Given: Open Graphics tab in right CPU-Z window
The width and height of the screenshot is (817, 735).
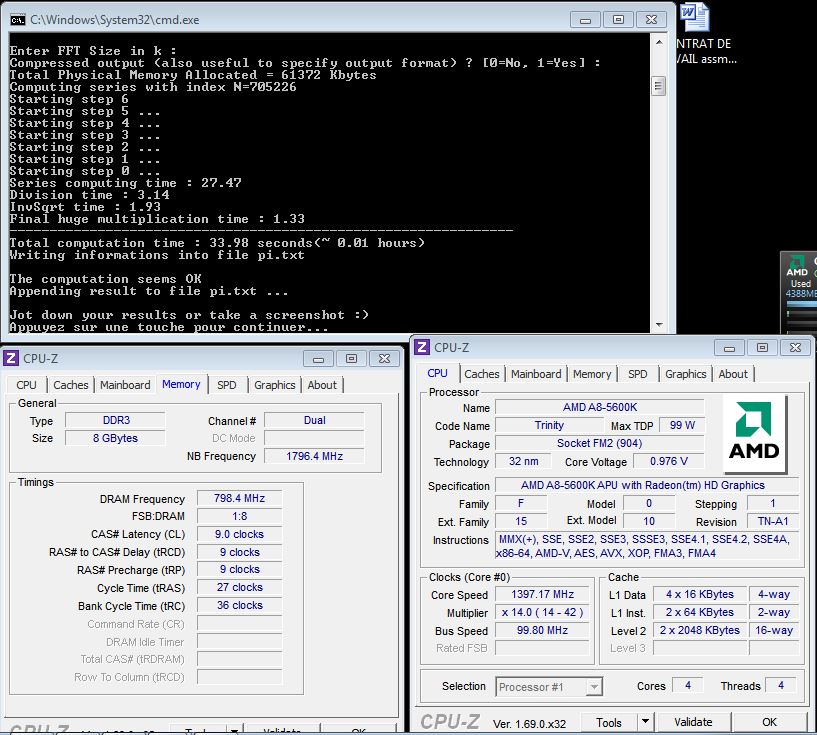Looking at the screenshot, I should 686,374.
